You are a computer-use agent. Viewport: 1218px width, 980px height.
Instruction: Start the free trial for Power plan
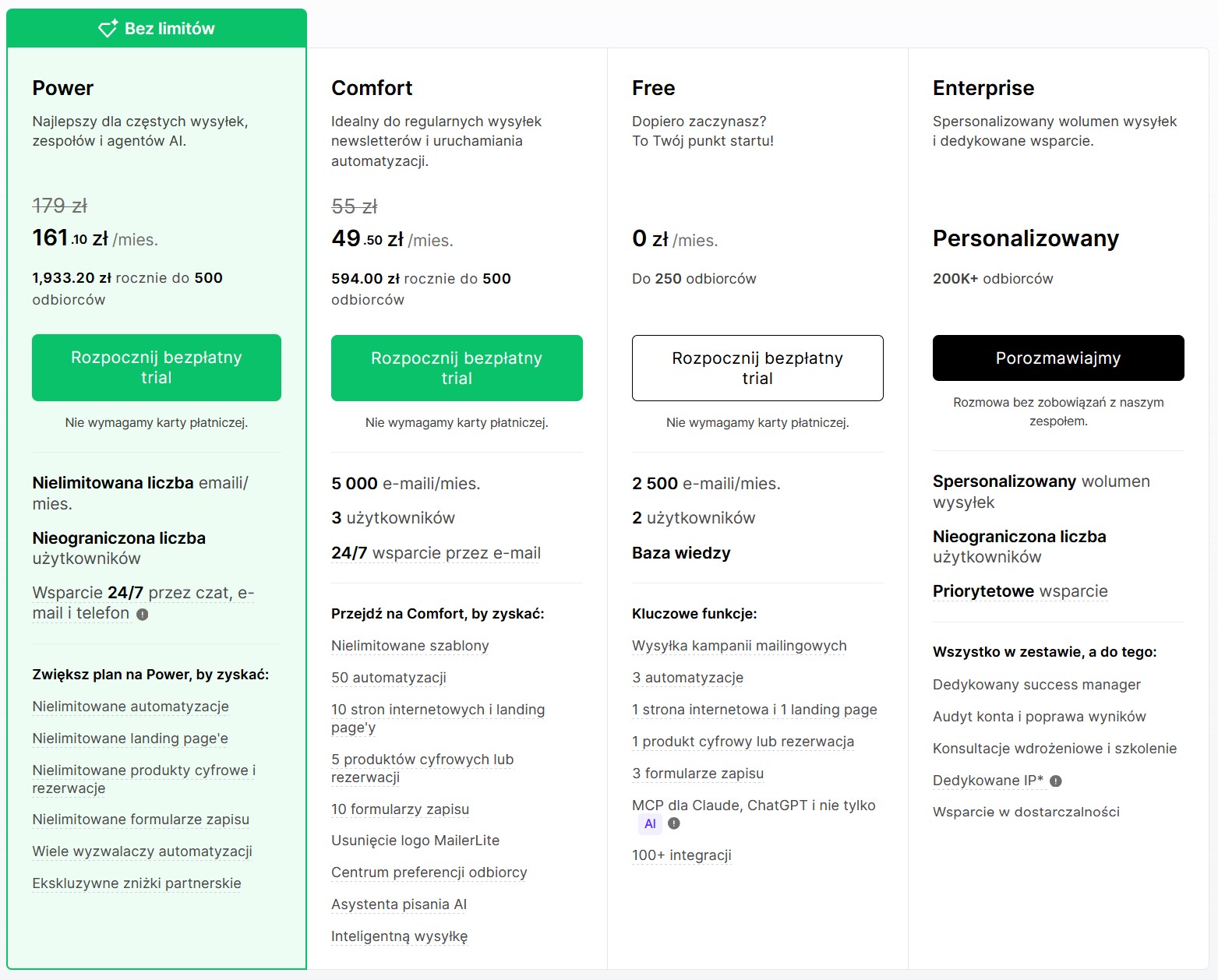pos(157,368)
